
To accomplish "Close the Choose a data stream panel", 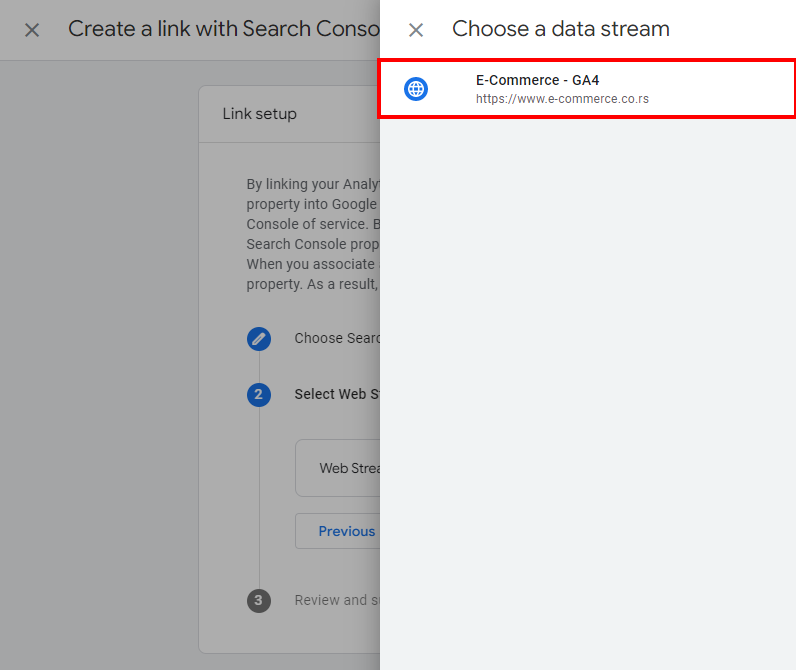I will pyautogui.click(x=416, y=30).
